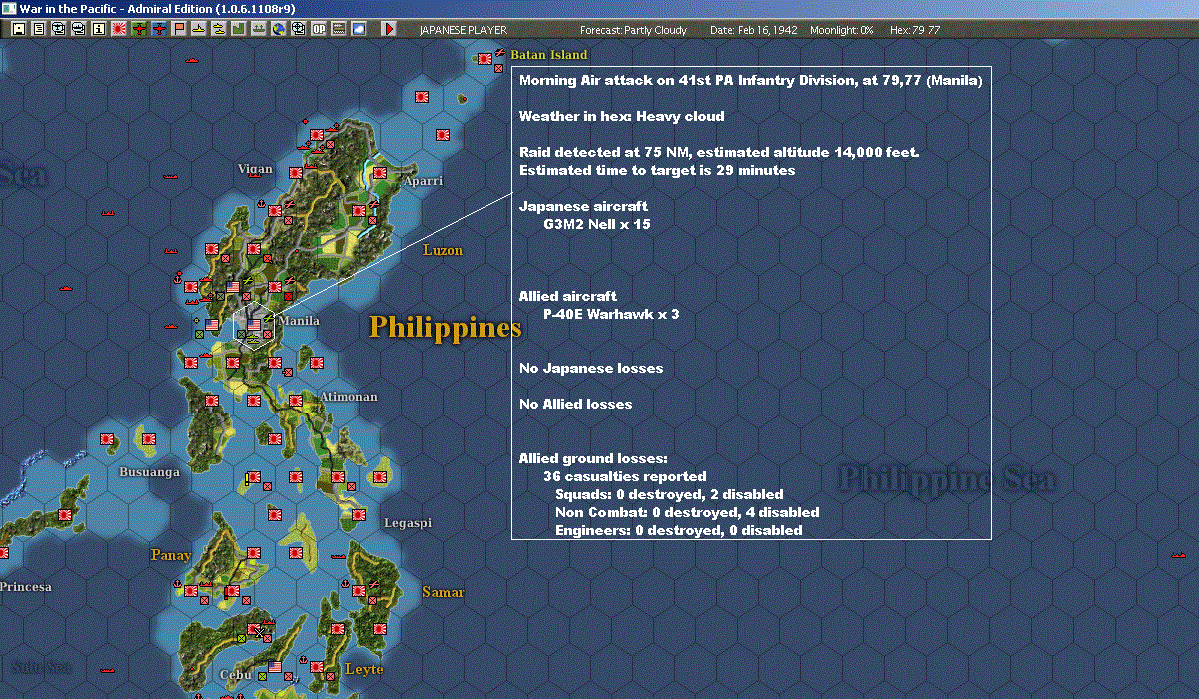
Task: Click the Legaspi map label
Action: 408,522
